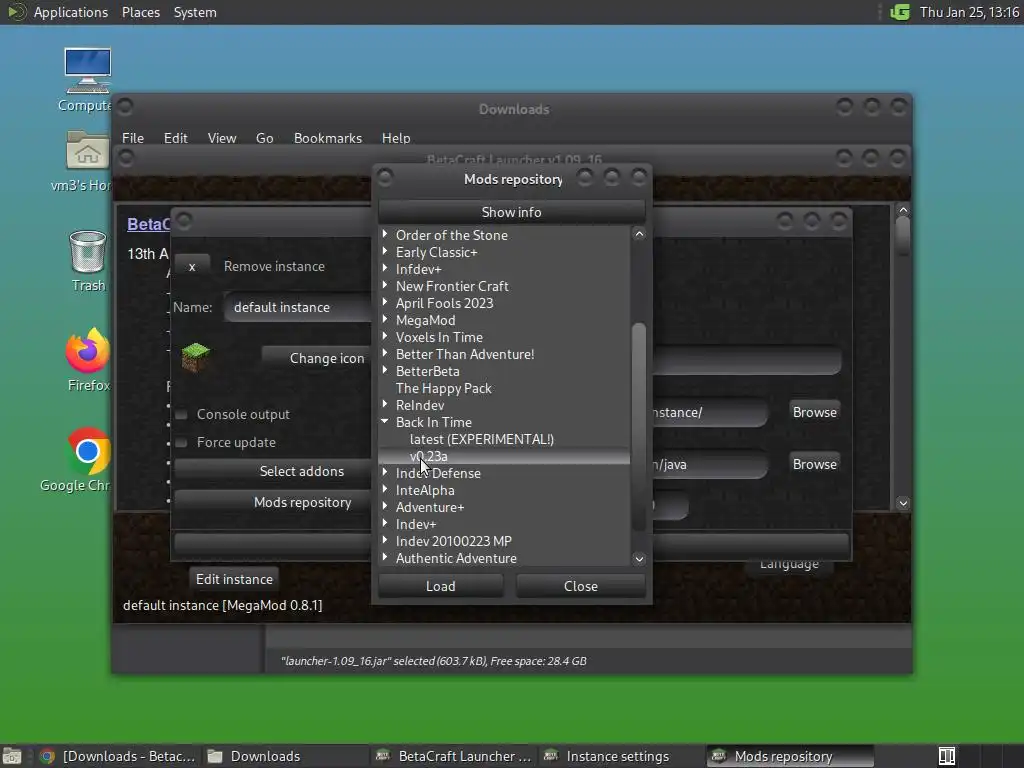The height and width of the screenshot is (768, 1024).
Task: Click mods list scroll up arrow
Action: (x=639, y=234)
